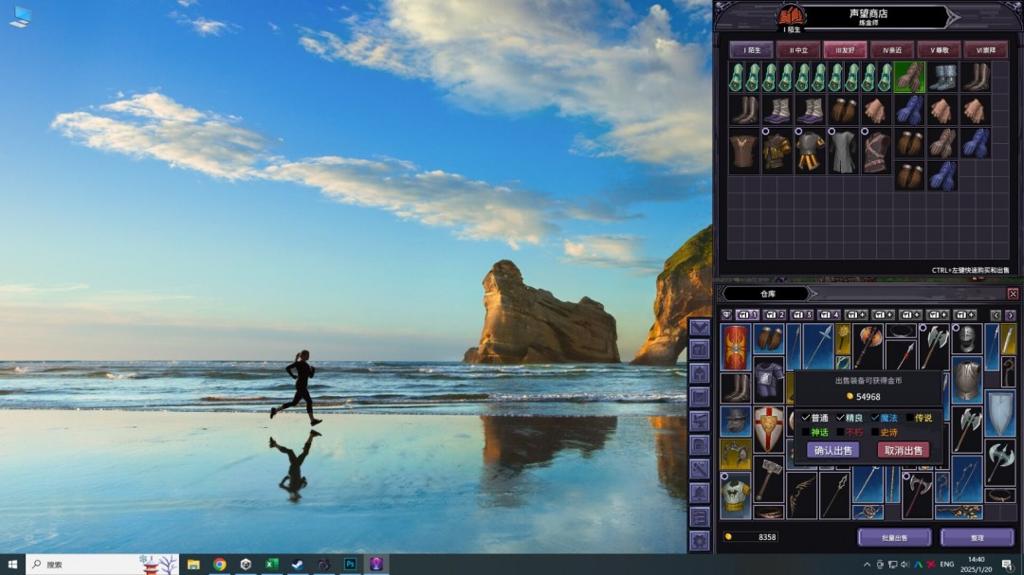
Task: Open warehouse bag tab 3
Action: [x=802, y=315]
